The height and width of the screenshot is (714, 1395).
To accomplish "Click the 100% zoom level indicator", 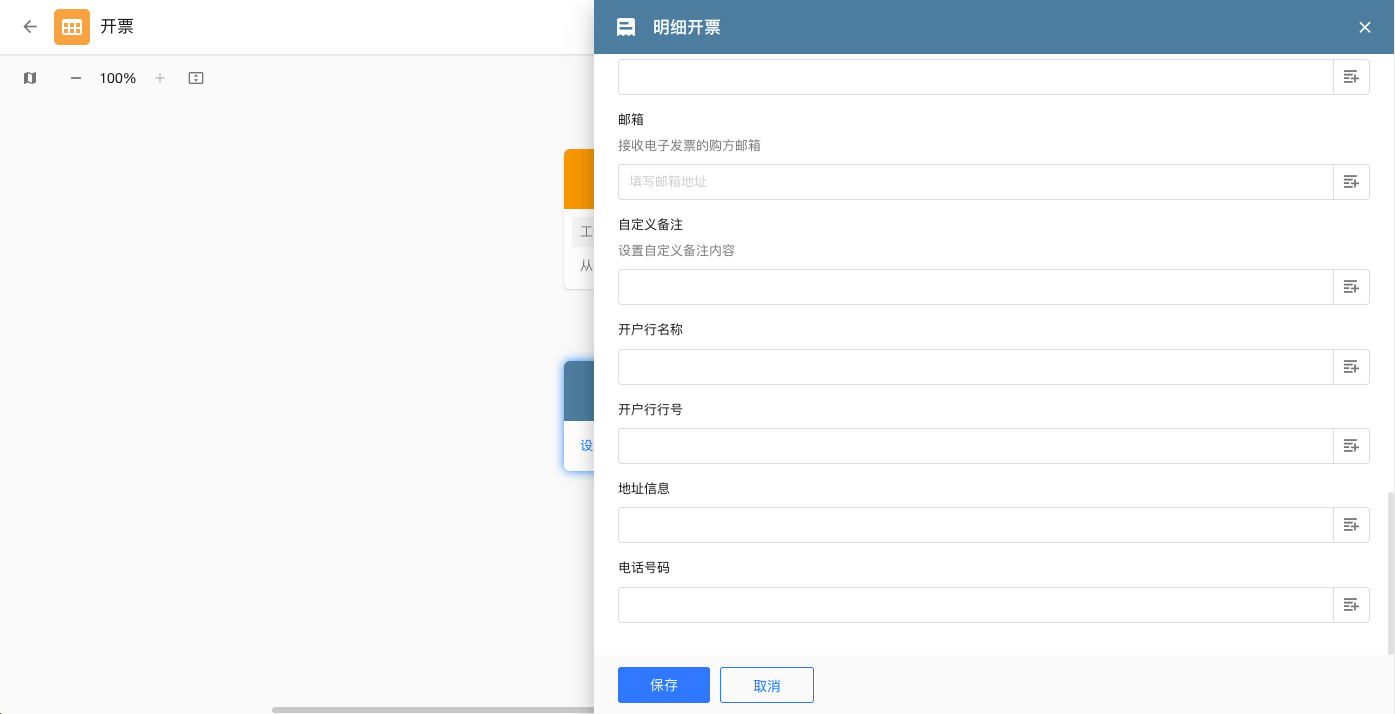I will tap(118, 78).
